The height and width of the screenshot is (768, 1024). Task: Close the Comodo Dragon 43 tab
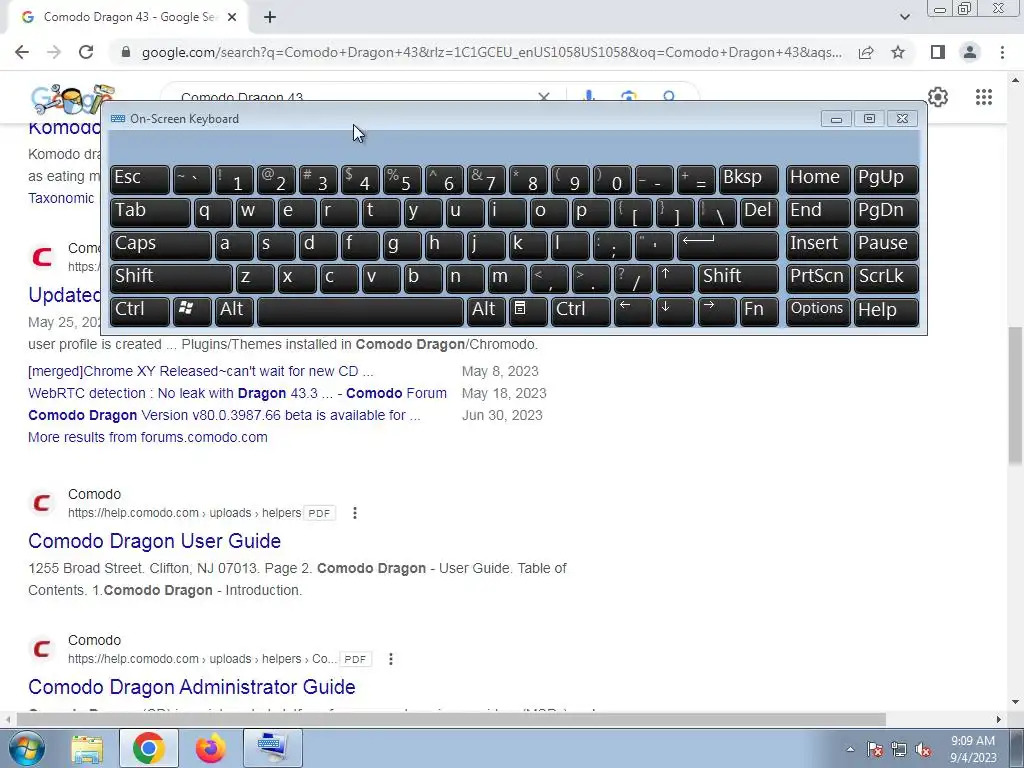(x=232, y=18)
